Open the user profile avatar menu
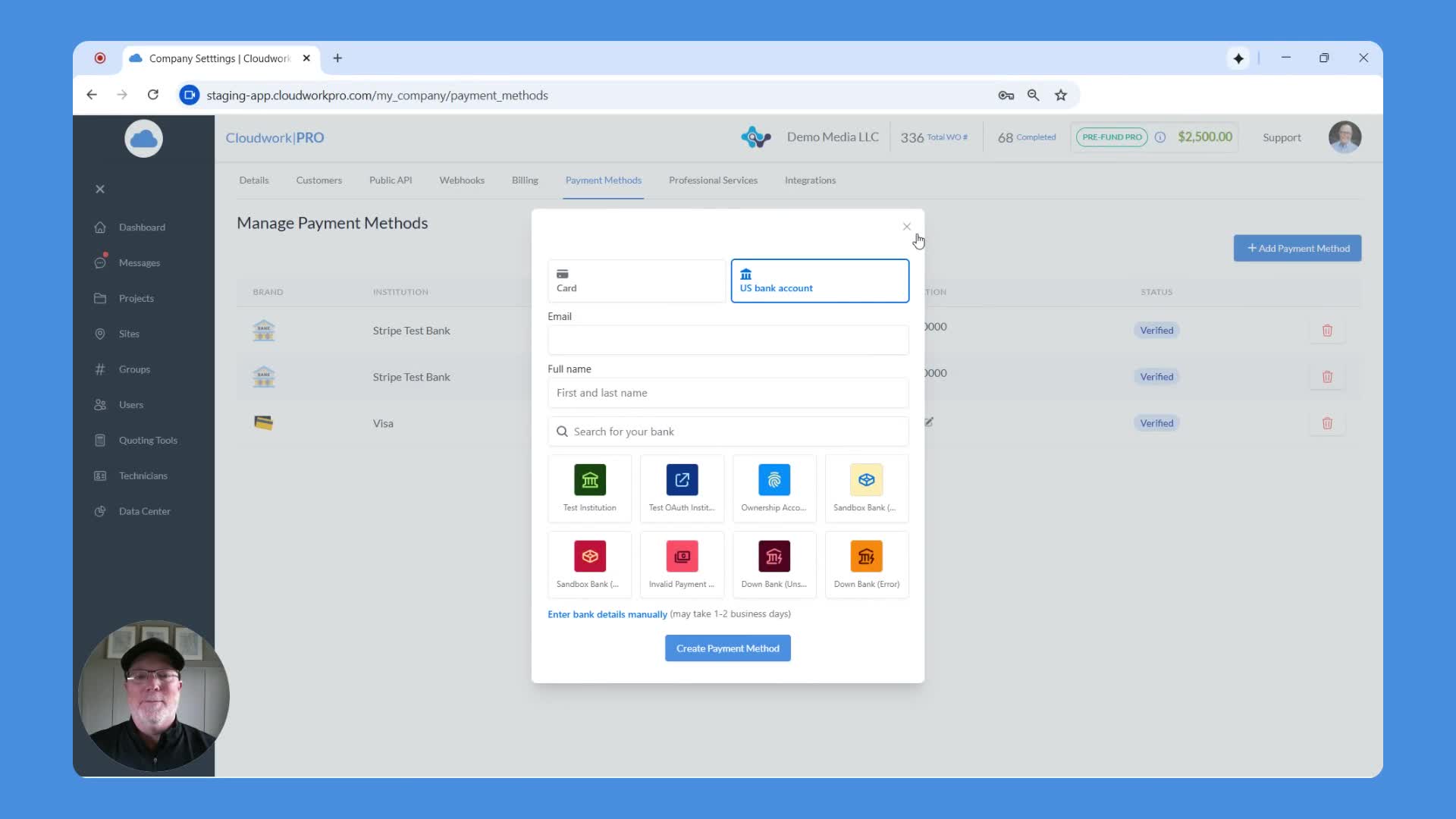 click(1345, 137)
